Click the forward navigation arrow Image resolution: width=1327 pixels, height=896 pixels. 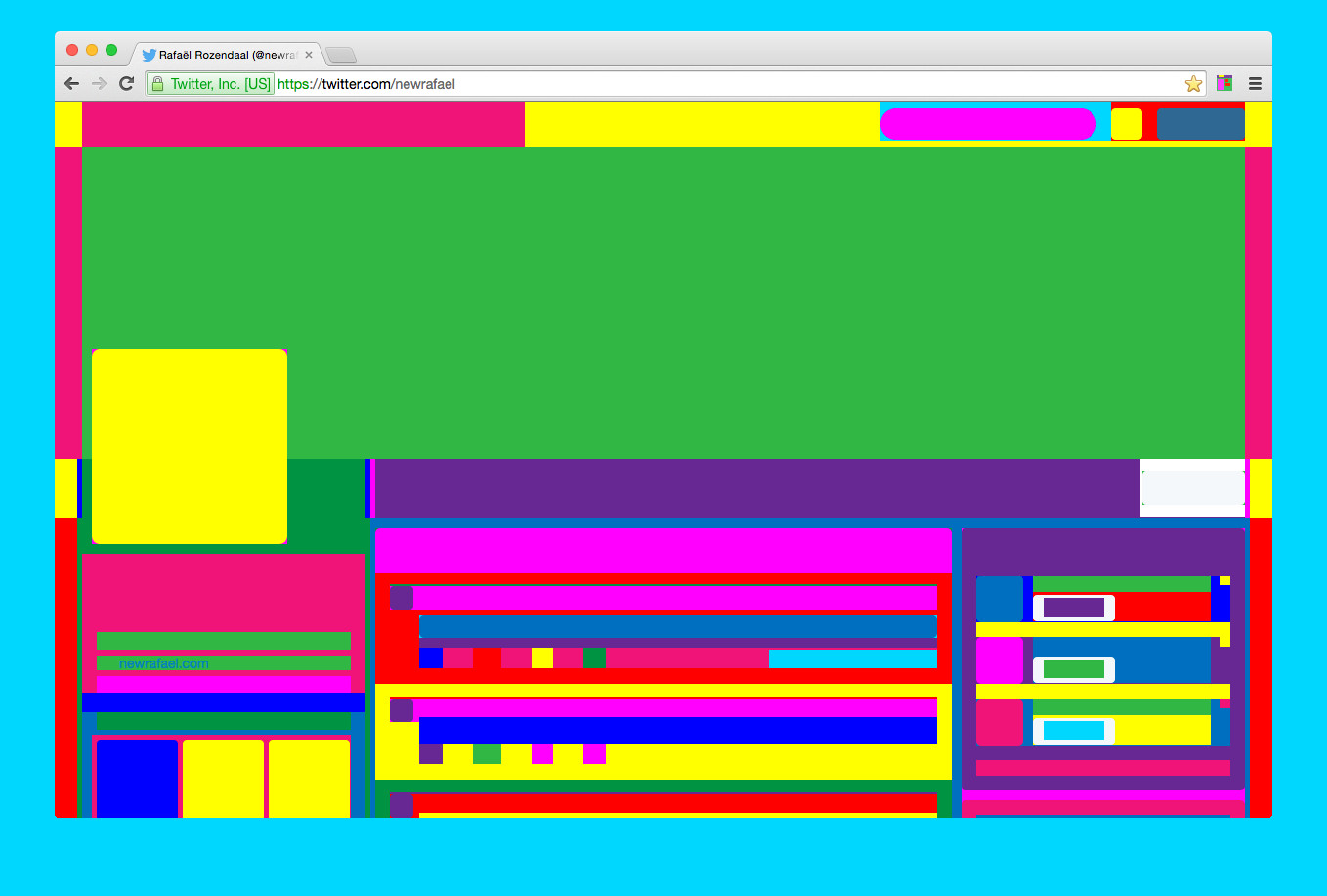click(99, 84)
